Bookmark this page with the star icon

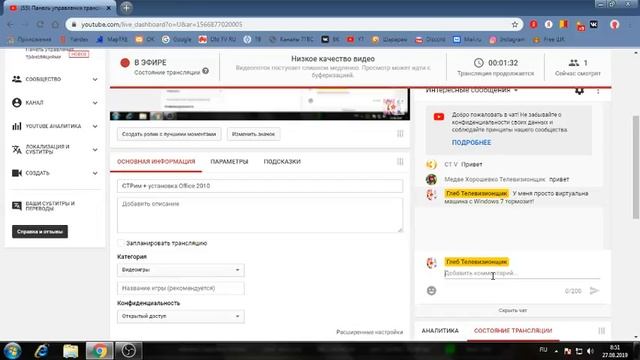(x=515, y=24)
